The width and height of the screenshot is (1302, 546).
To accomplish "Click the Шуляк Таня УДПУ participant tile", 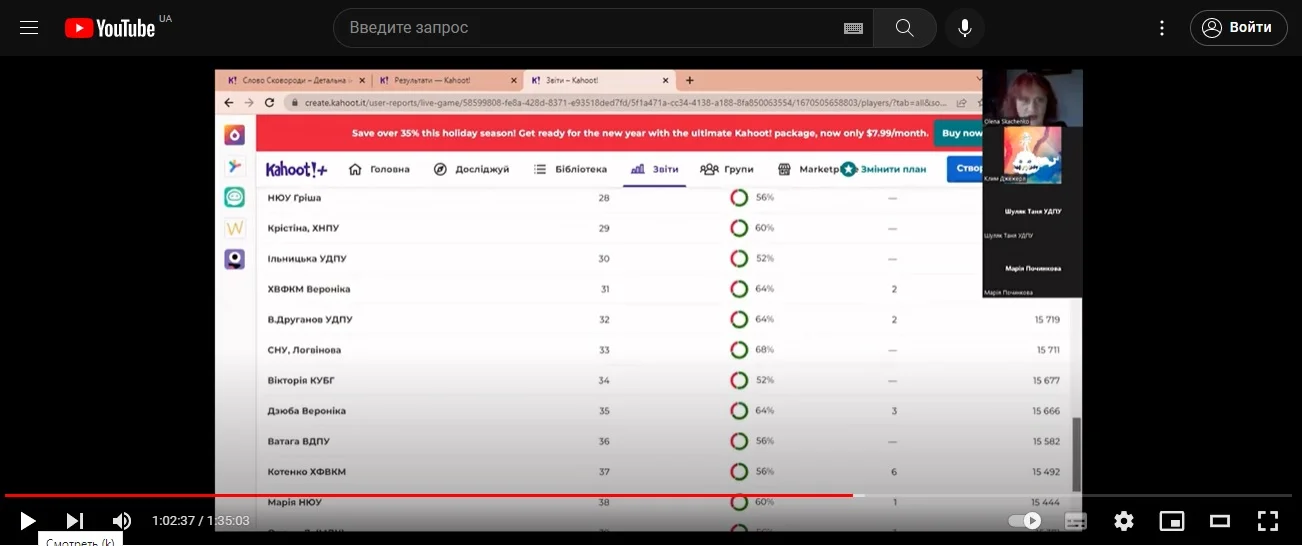I will [x=1033, y=212].
